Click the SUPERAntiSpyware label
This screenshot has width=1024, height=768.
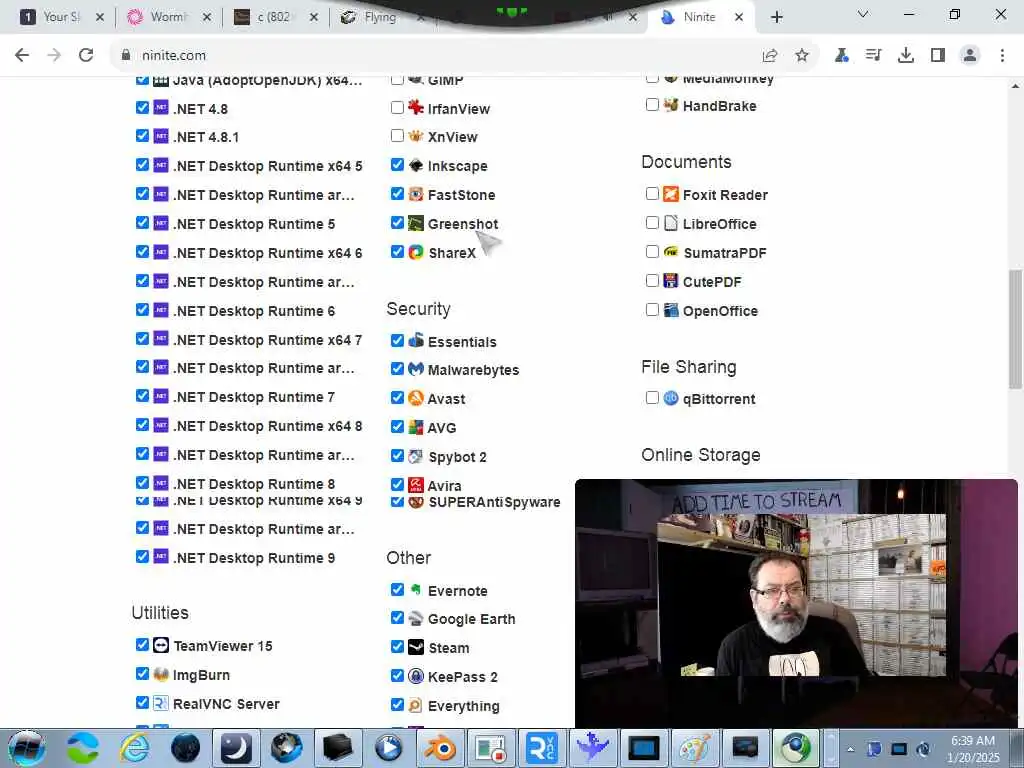click(x=494, y=502)
